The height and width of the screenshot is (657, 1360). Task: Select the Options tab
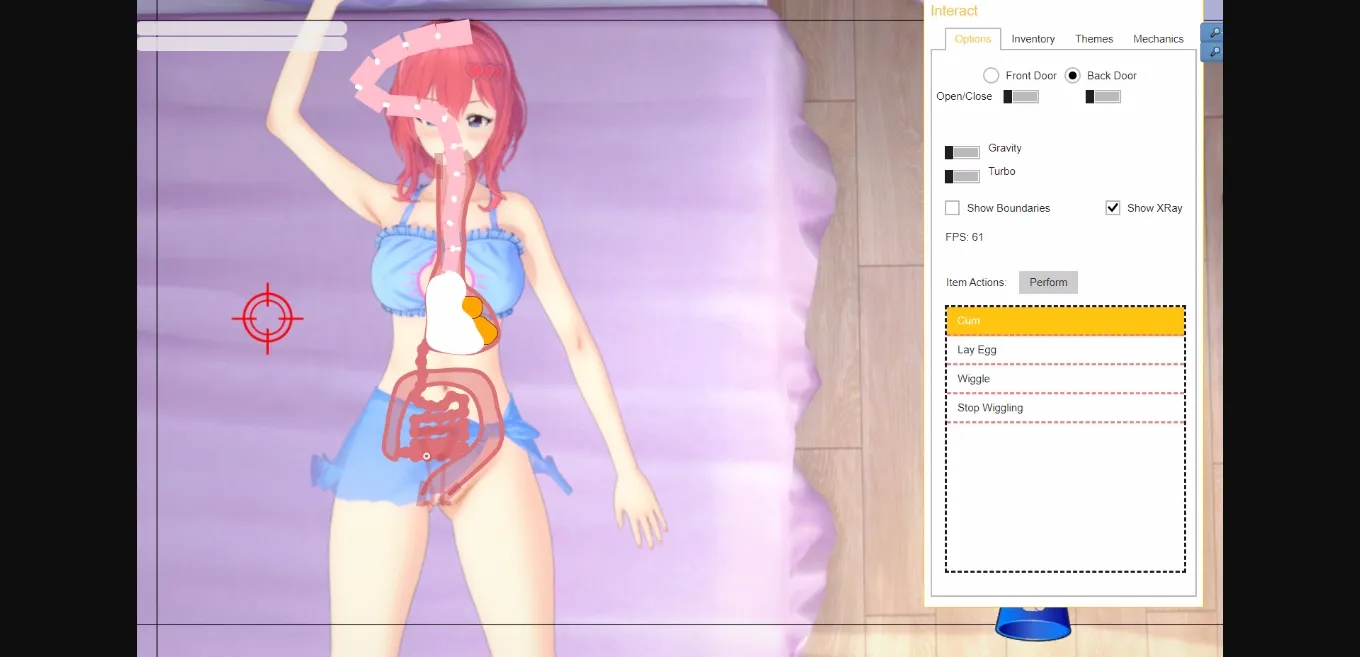point(971,39)
